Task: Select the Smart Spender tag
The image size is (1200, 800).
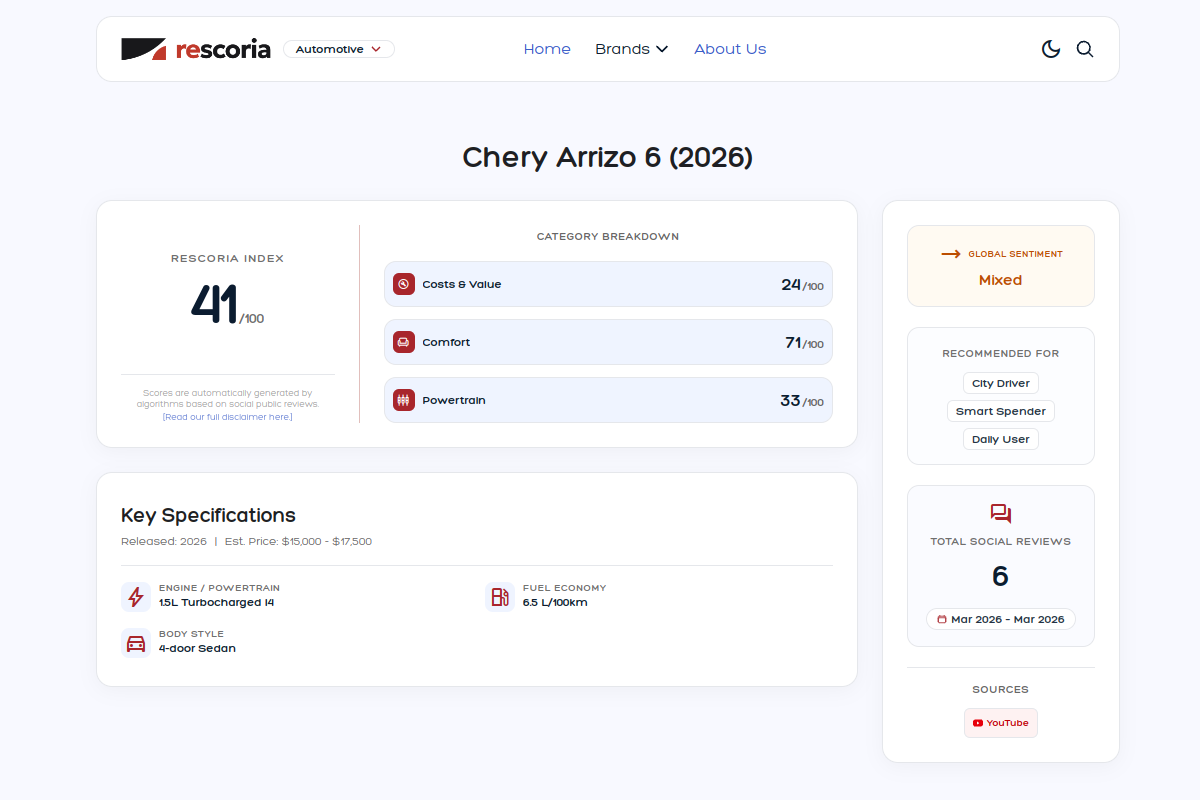Action: (x=1001, y=411)
